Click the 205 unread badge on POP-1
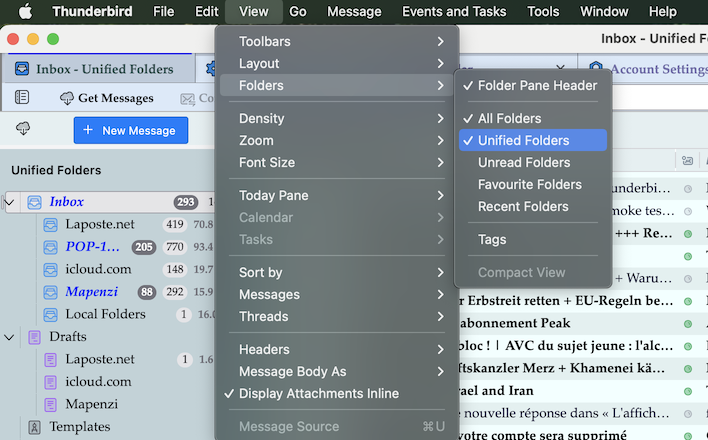The width and height of the screenshot is (708, 440). (x=144, y=247)
